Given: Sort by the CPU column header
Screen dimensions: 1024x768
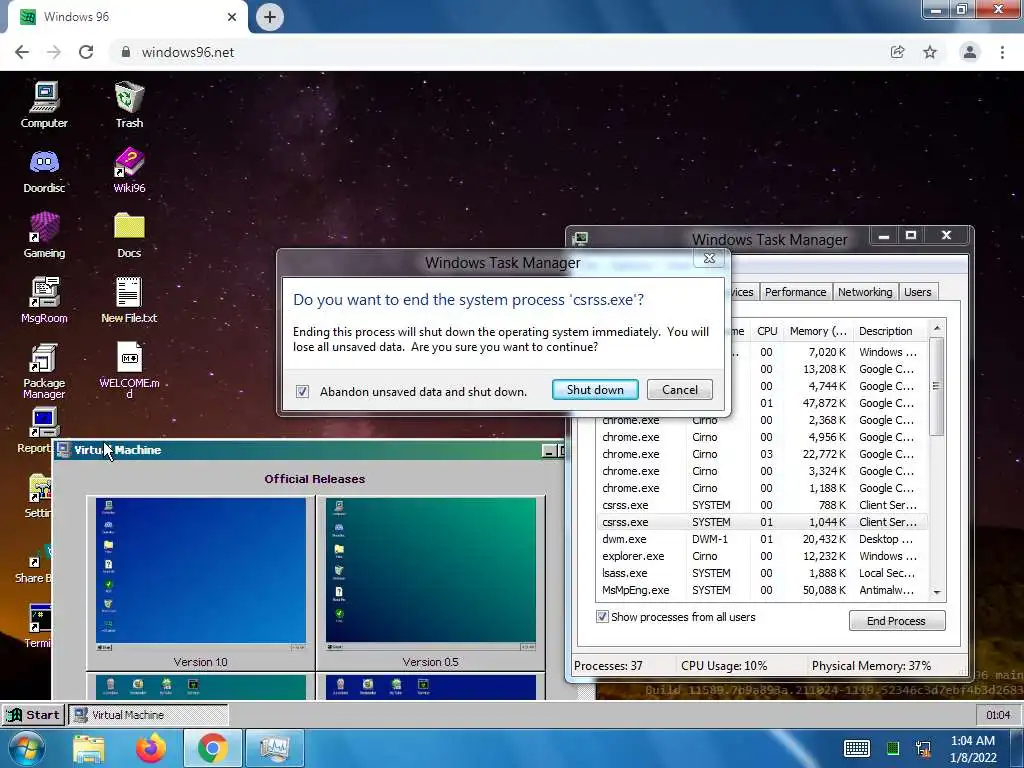Looking at the screenshot, I should (767, 331).
